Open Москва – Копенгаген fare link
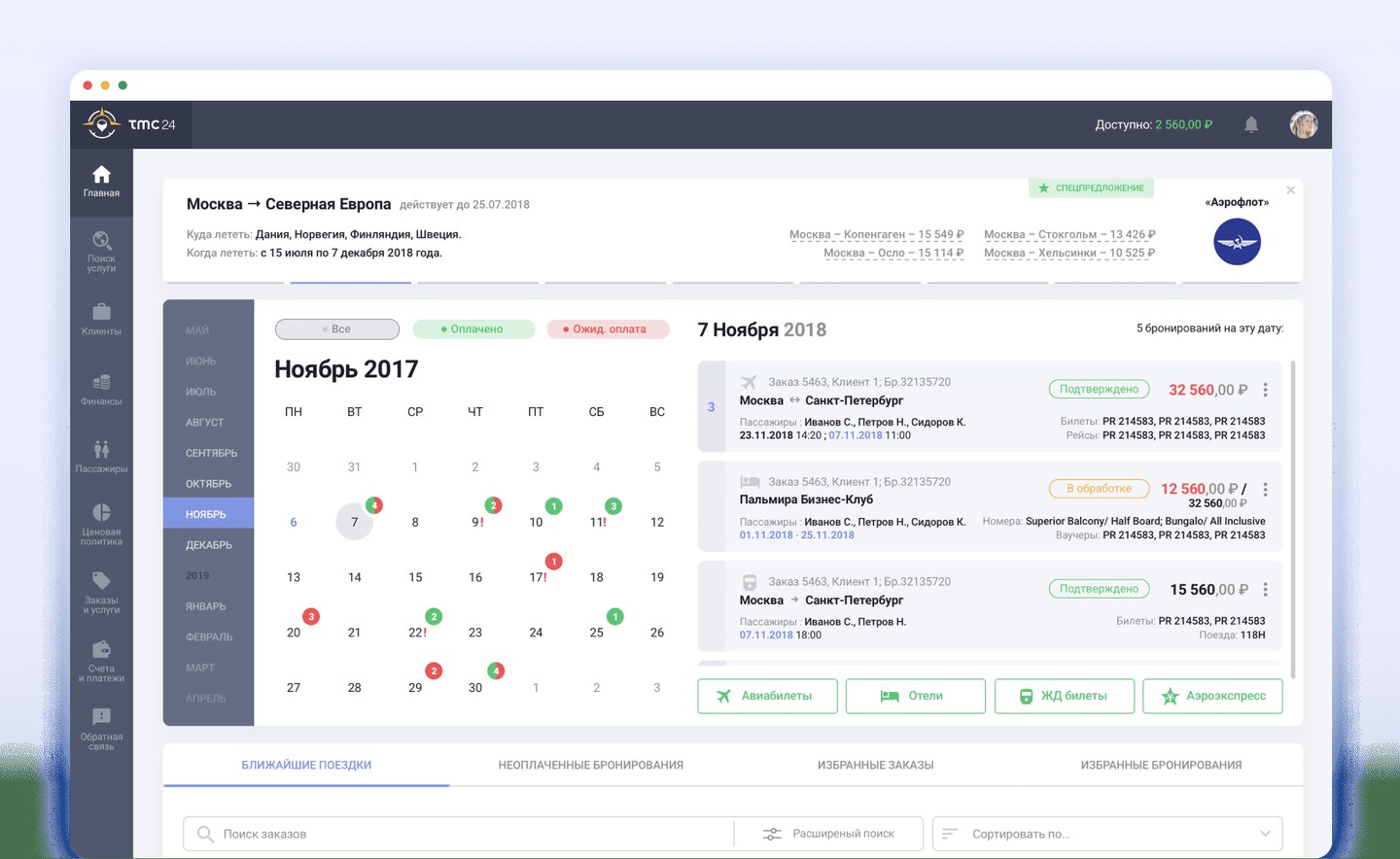1400x859 pixels. coord(876,234)
